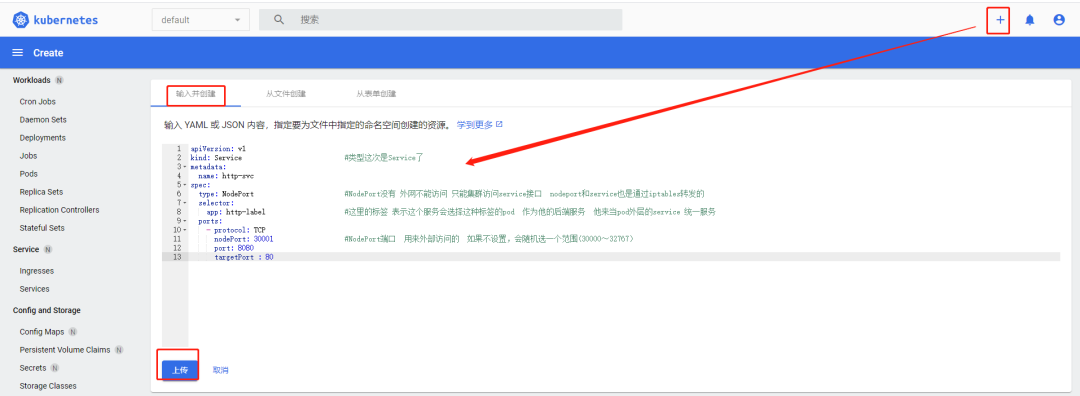Collapse the metadata fold arrow in editor
Image resolution: width=1080 pixels, height=396 pixels.
[x=185, y=167]
